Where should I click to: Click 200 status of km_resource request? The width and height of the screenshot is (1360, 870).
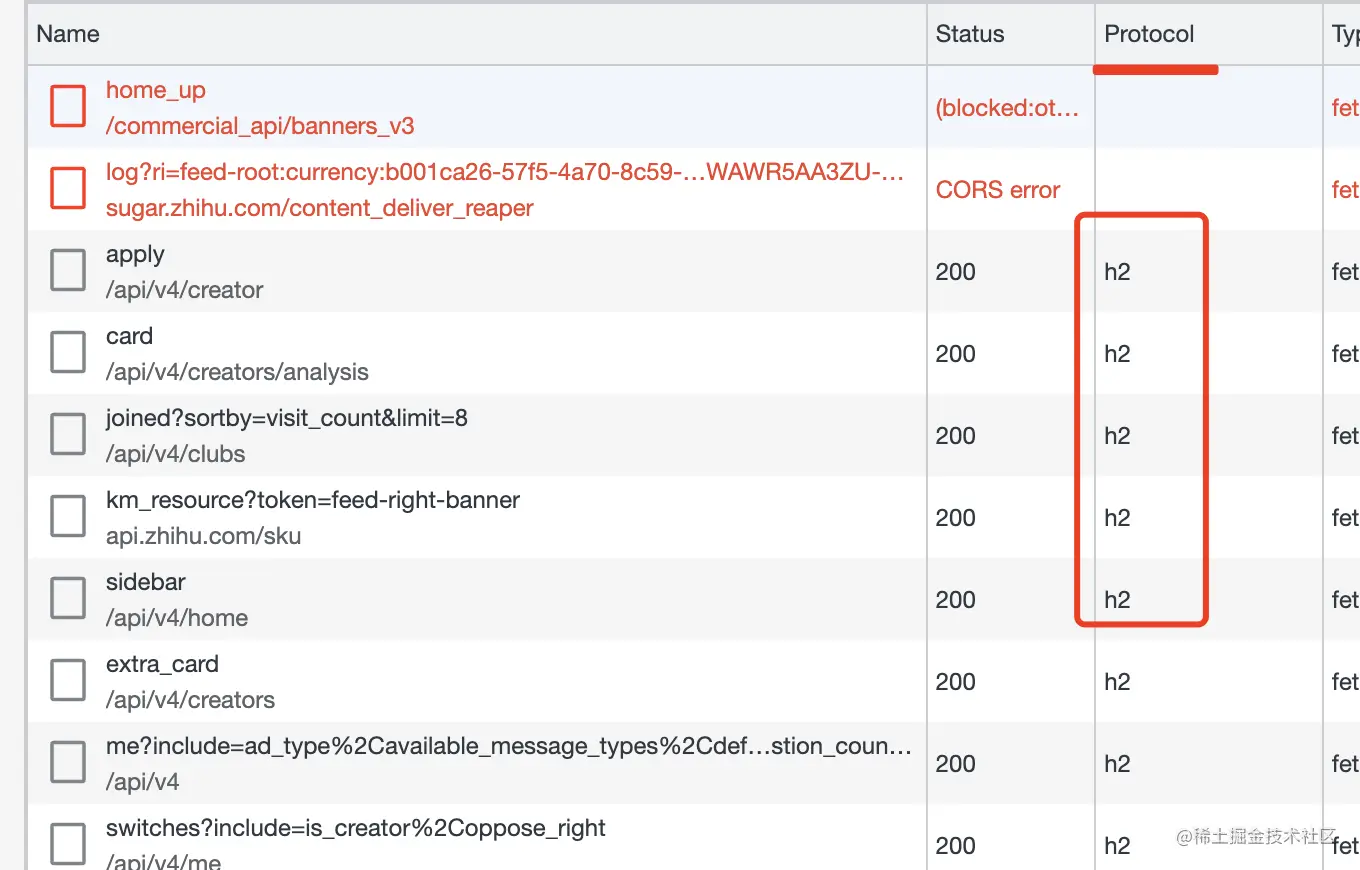pyautogui.click(x=955, y=518)
